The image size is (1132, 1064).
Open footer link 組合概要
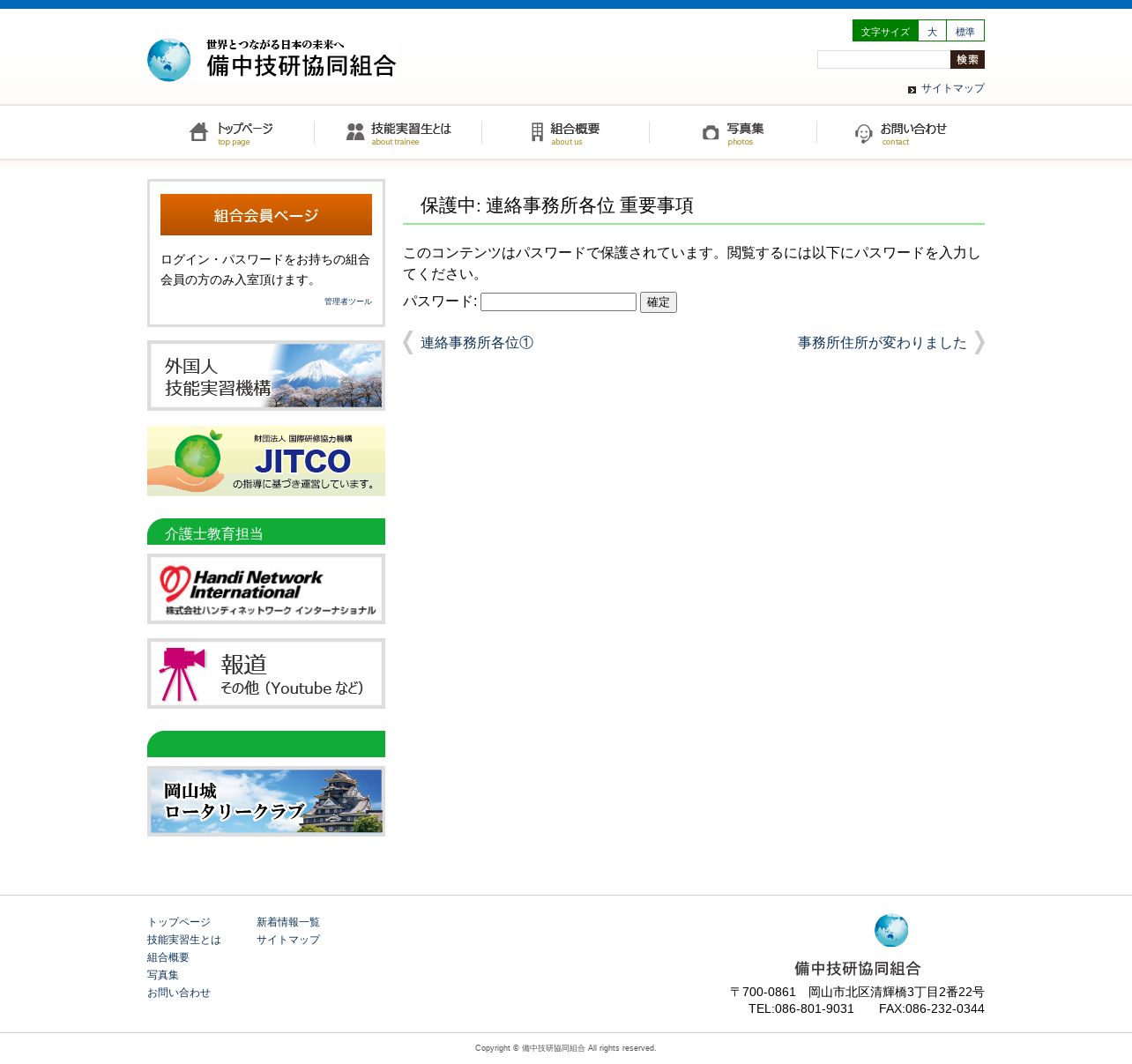168,957
